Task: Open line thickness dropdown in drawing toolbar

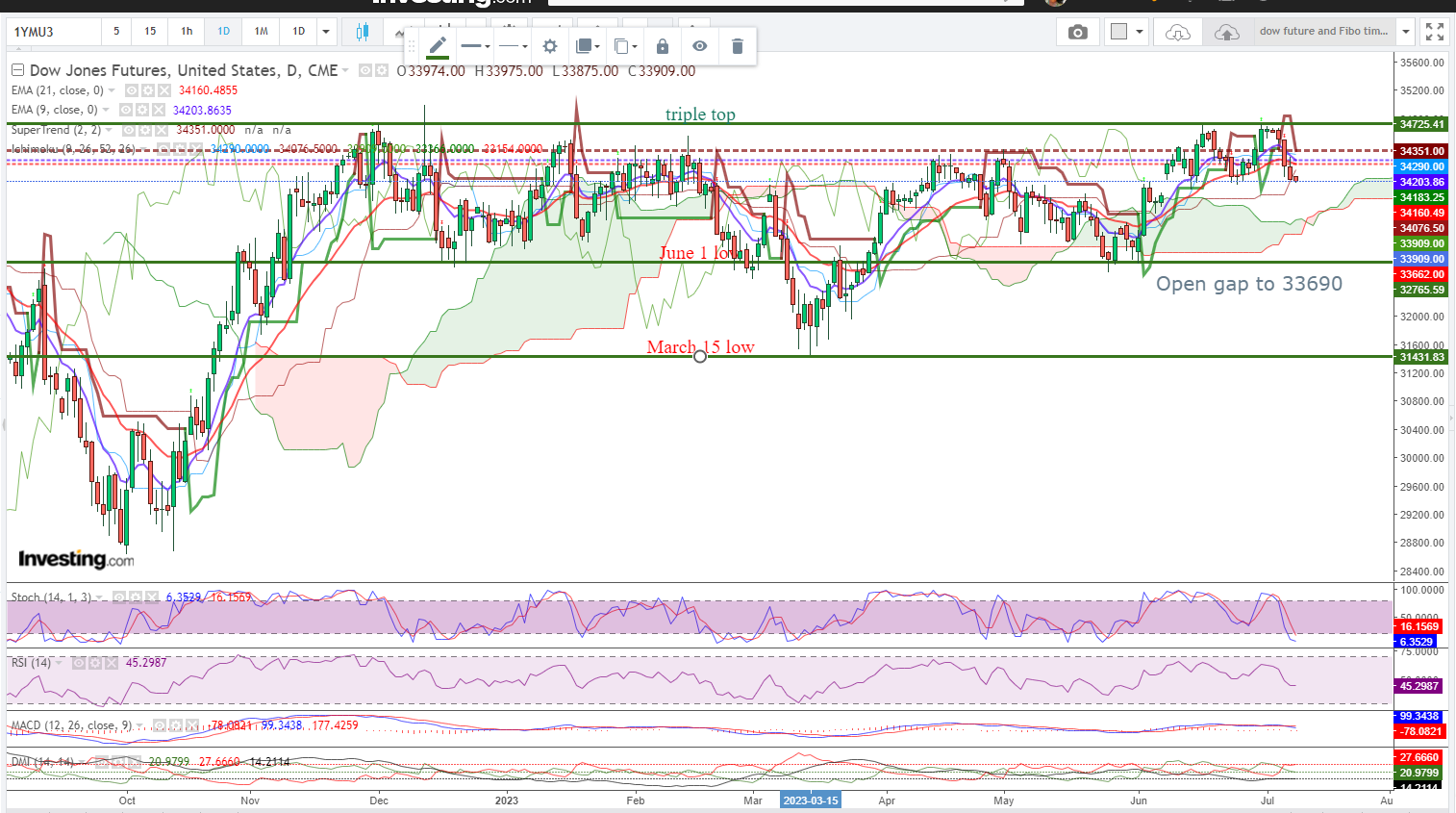Action: point(475,46)
